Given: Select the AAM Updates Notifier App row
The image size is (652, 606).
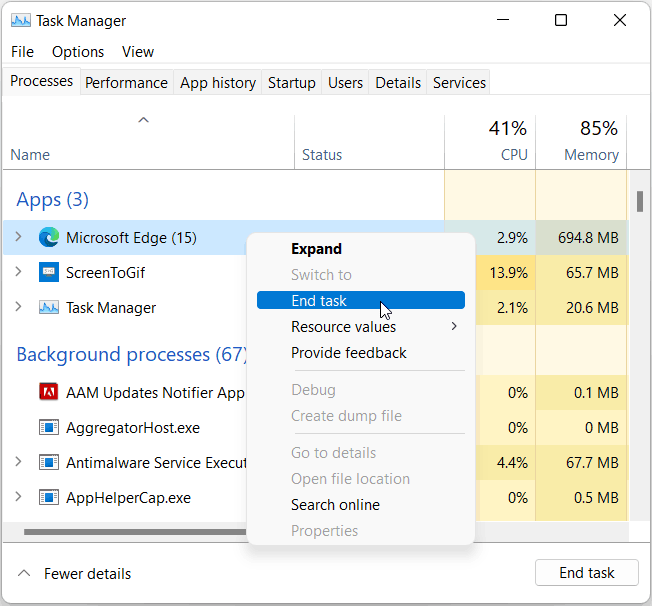Looking at the screenshot, I should tap(125, 392).
